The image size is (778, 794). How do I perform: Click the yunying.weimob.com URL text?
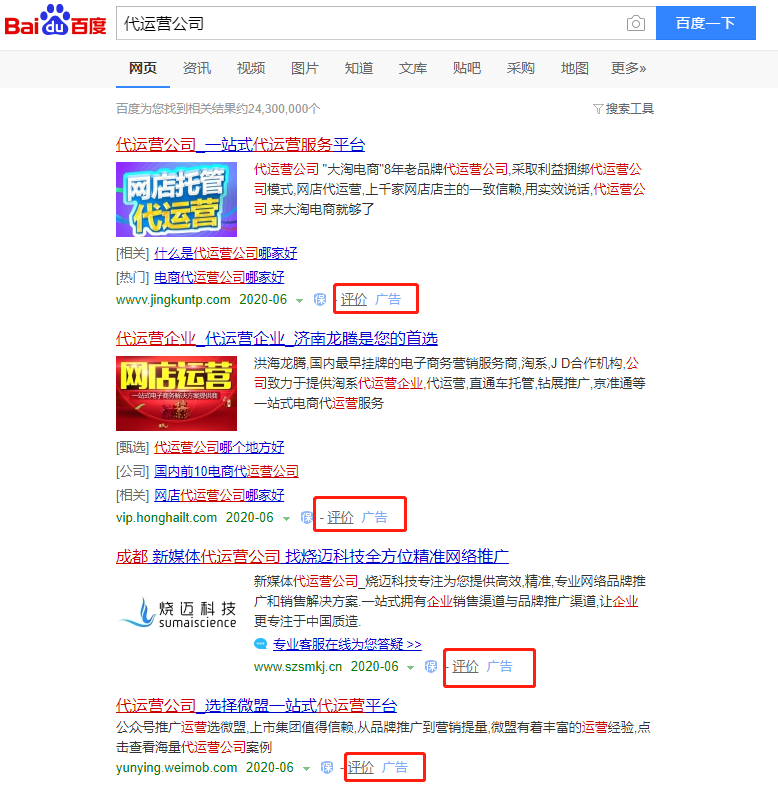tap(177, 768)
